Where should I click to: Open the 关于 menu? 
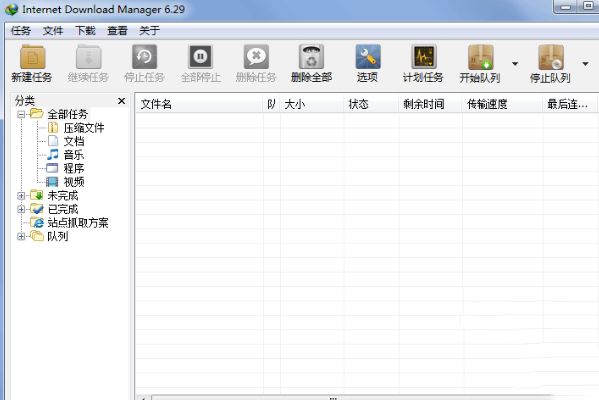(x=149, y=31)
